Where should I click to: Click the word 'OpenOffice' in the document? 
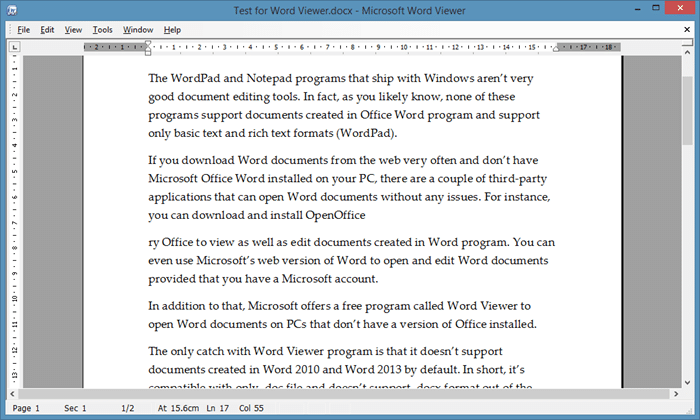335,215
